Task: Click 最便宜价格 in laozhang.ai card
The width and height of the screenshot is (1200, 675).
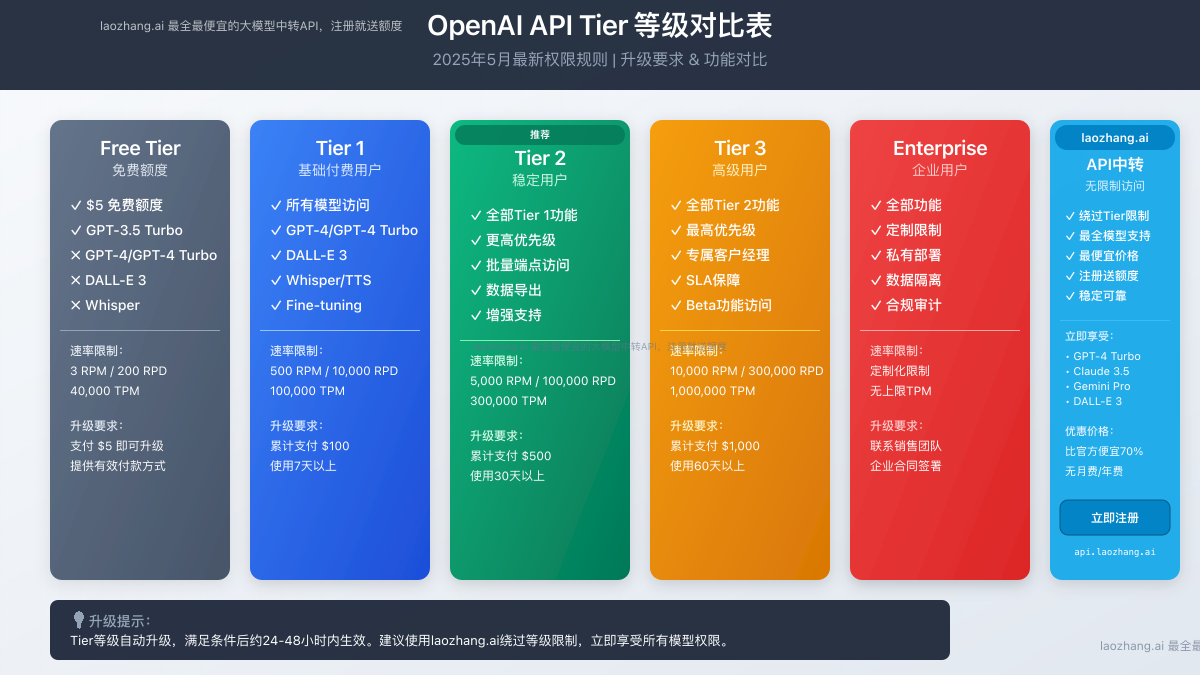Action: [x=1102, y=256]
